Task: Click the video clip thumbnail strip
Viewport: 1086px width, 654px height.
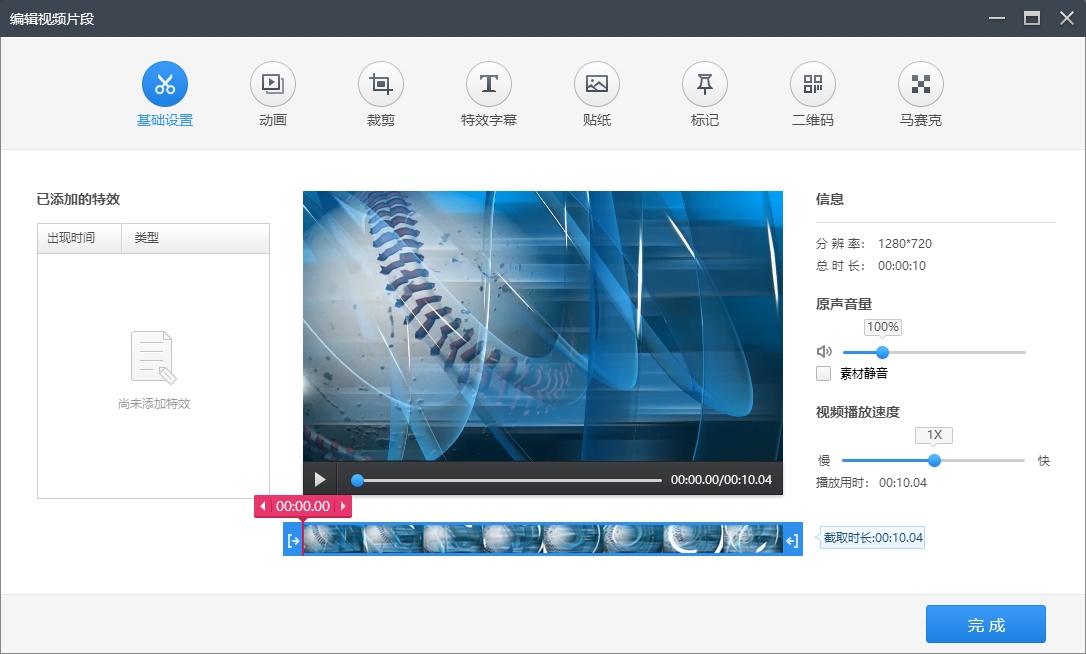Action: click(x=543, y=539)
